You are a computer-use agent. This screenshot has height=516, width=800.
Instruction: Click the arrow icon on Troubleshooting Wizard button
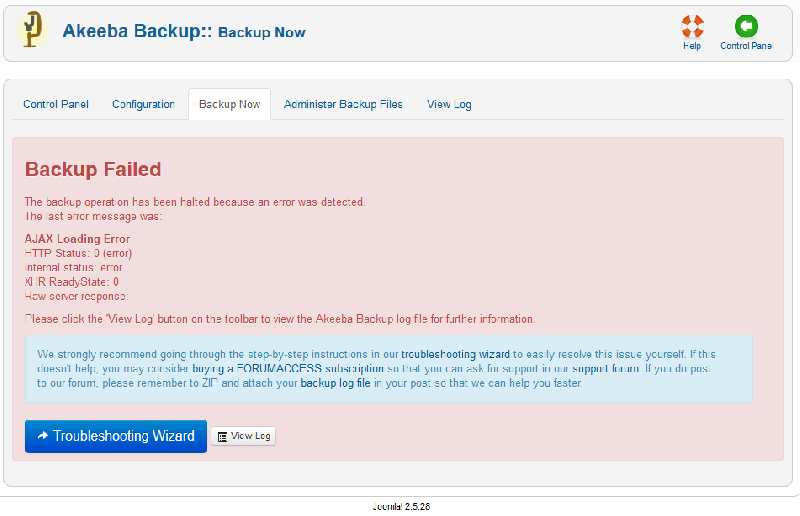(43, 436)
